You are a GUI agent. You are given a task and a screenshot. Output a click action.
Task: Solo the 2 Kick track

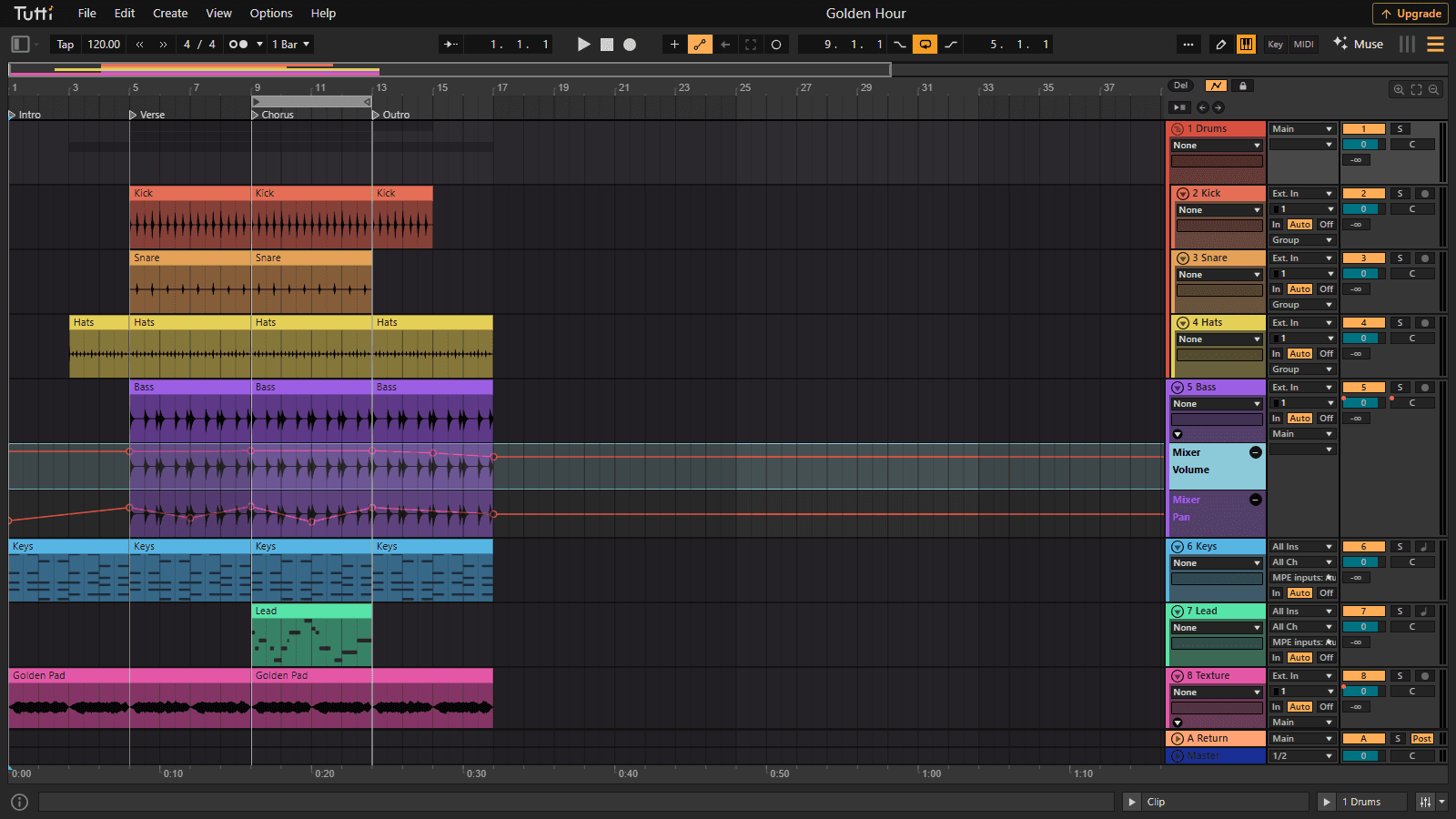pyautogui.click(x=1400, y=194)
